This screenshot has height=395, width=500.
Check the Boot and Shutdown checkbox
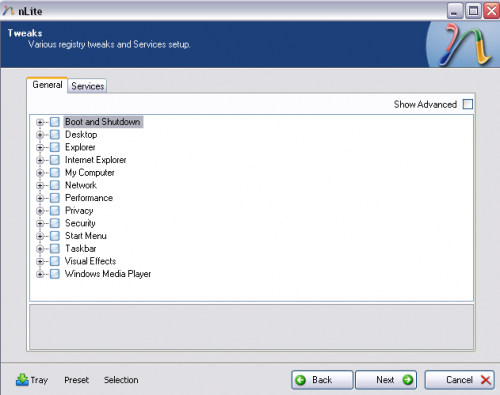pyautogui.click(x=55, y=122)
